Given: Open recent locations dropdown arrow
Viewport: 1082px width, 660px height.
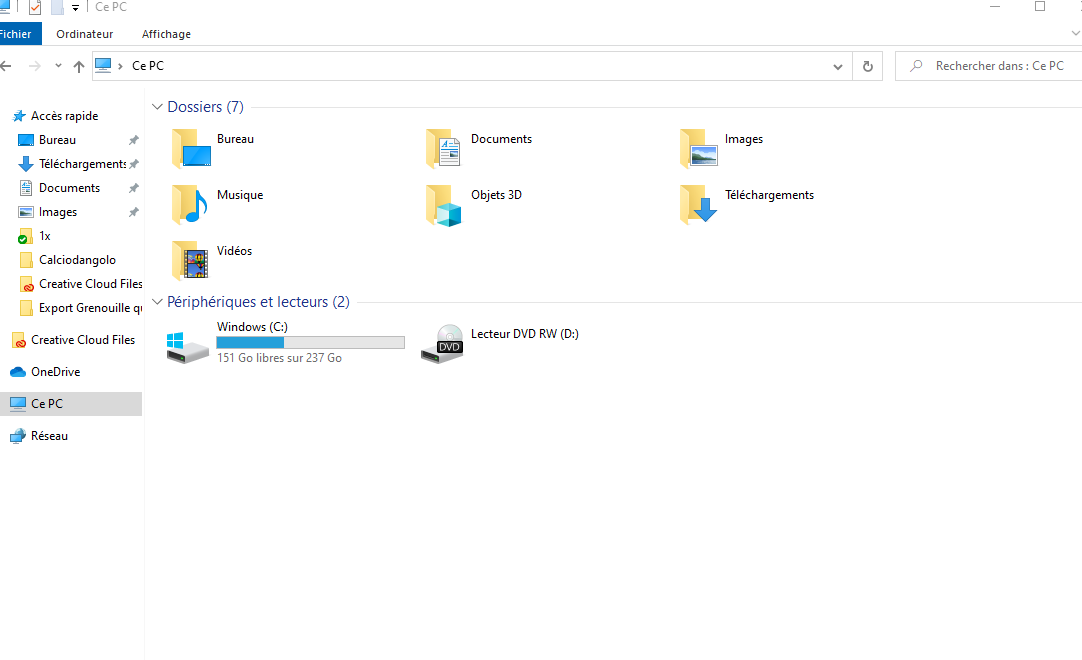Looking at the screenshot, I should (x=58, y=66).
